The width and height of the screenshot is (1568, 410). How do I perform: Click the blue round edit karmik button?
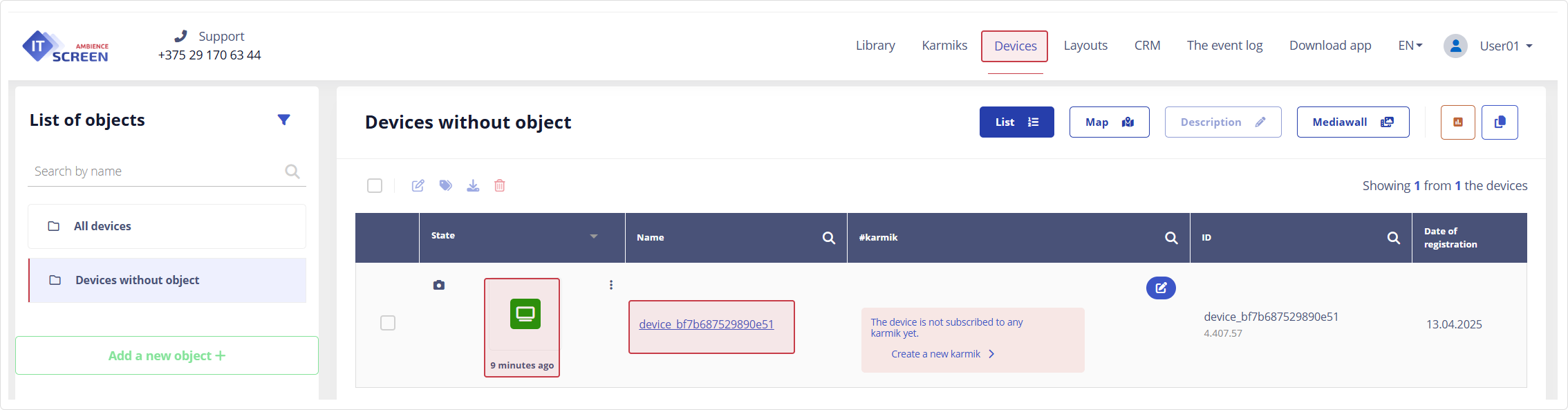1161,288
